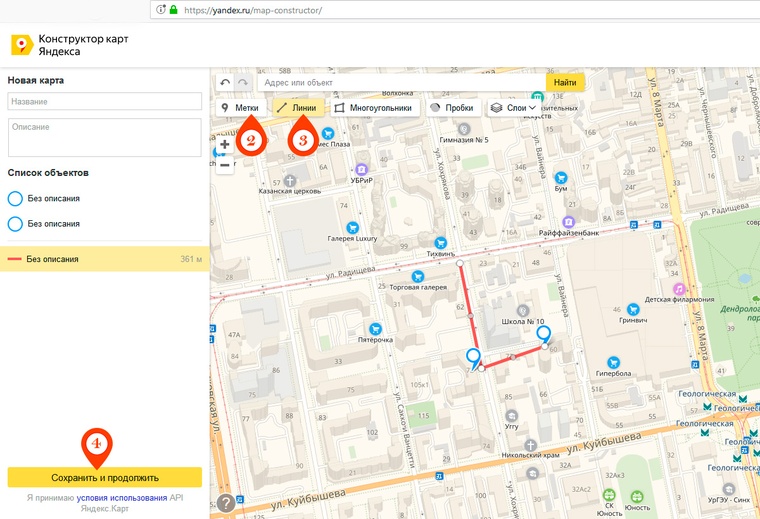760x519 pixels.
Task: Click the Найти search button
Action: 565,83
